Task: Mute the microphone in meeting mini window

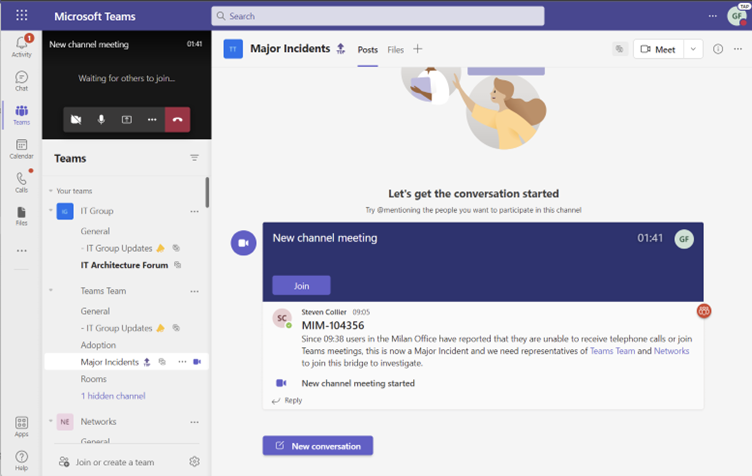Action: [101, 119]
